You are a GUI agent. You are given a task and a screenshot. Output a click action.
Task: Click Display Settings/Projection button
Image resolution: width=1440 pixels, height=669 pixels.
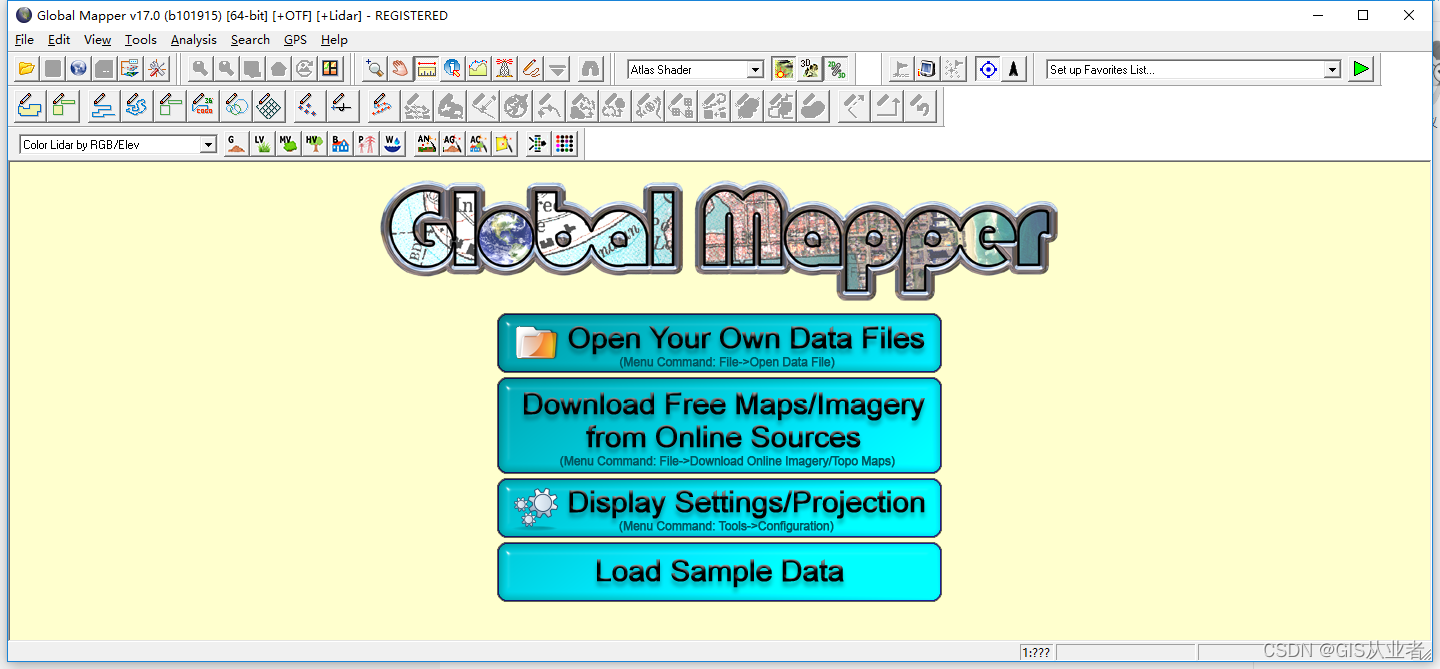[x=719, y=508]
